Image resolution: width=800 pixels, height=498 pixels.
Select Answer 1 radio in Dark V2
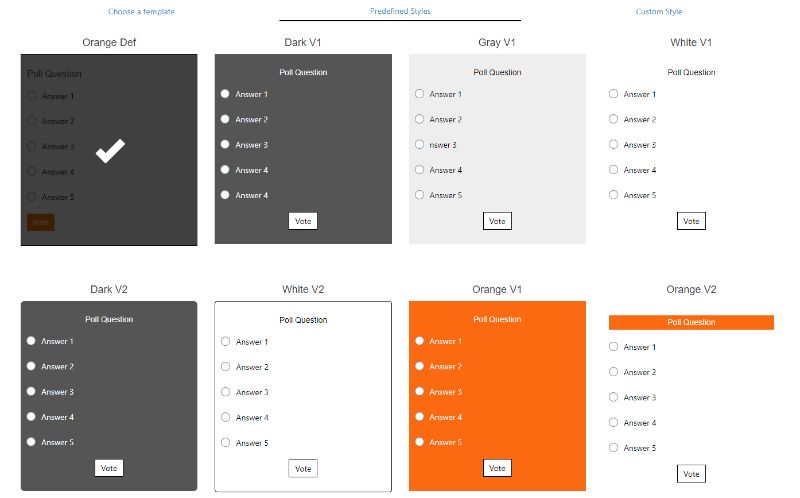[31, 341]
